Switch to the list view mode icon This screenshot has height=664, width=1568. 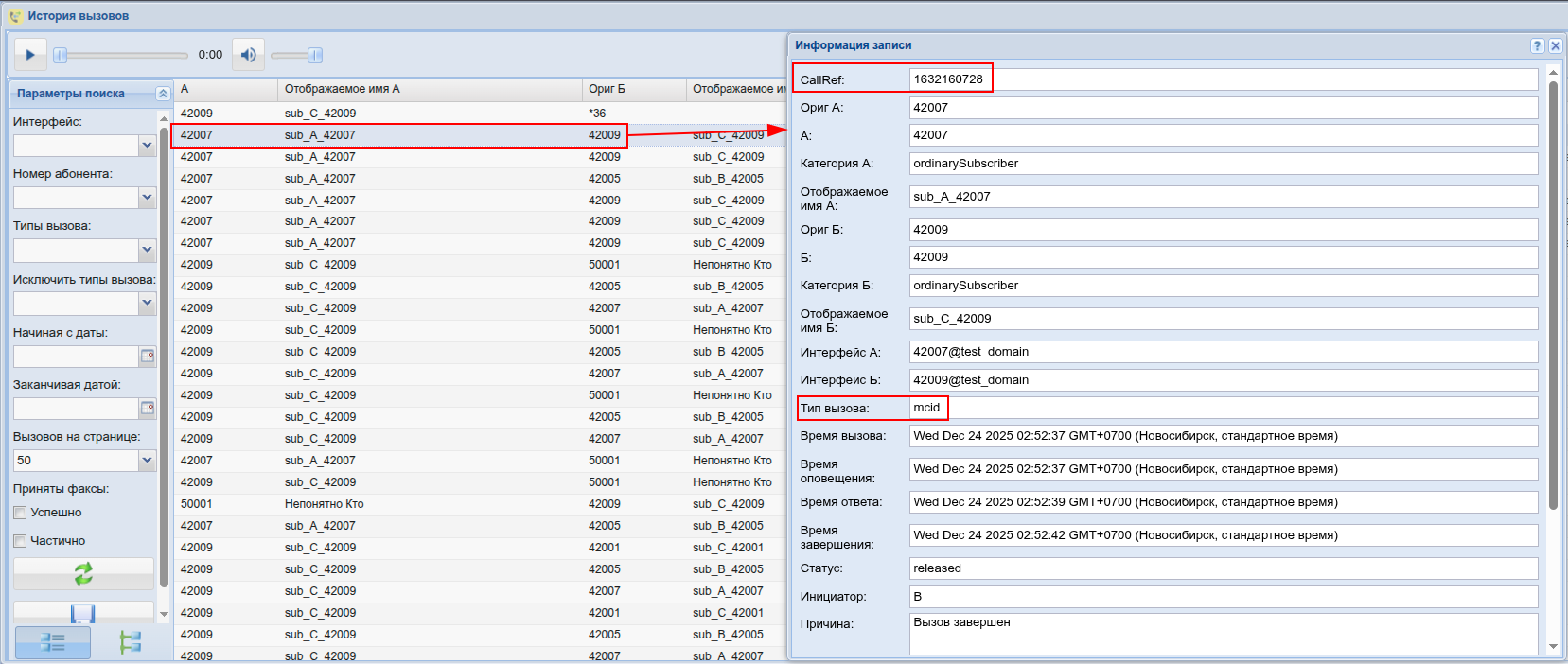[53, 642]
